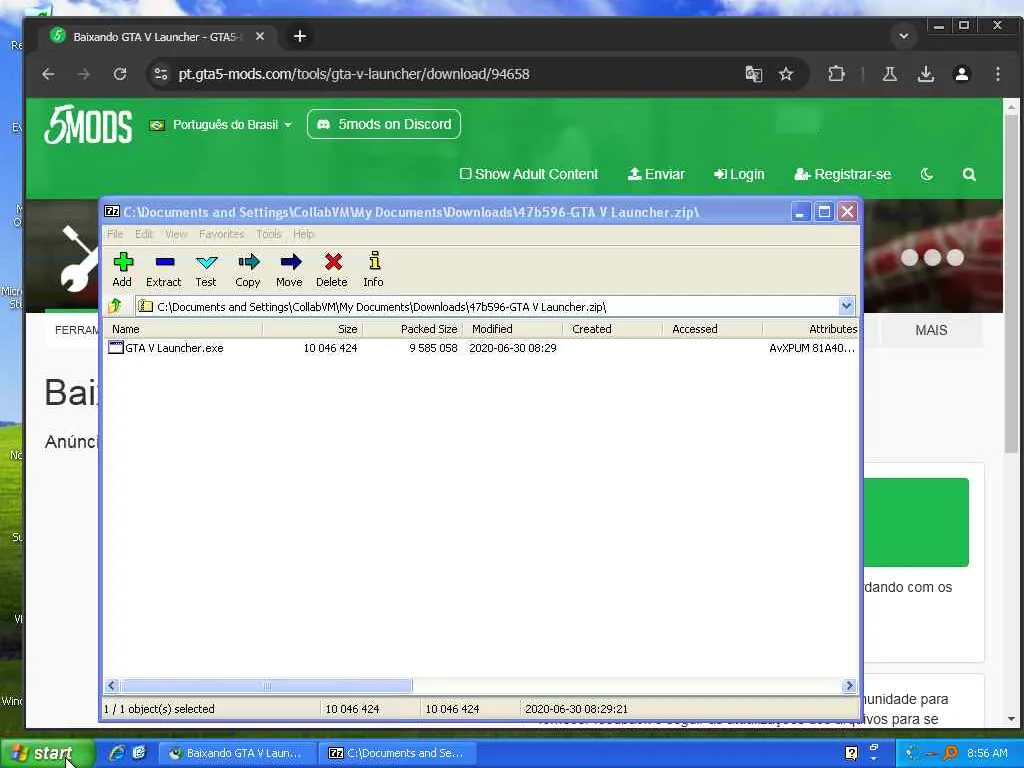Select the Baixando GTA V Launcher browser tab

157,37
